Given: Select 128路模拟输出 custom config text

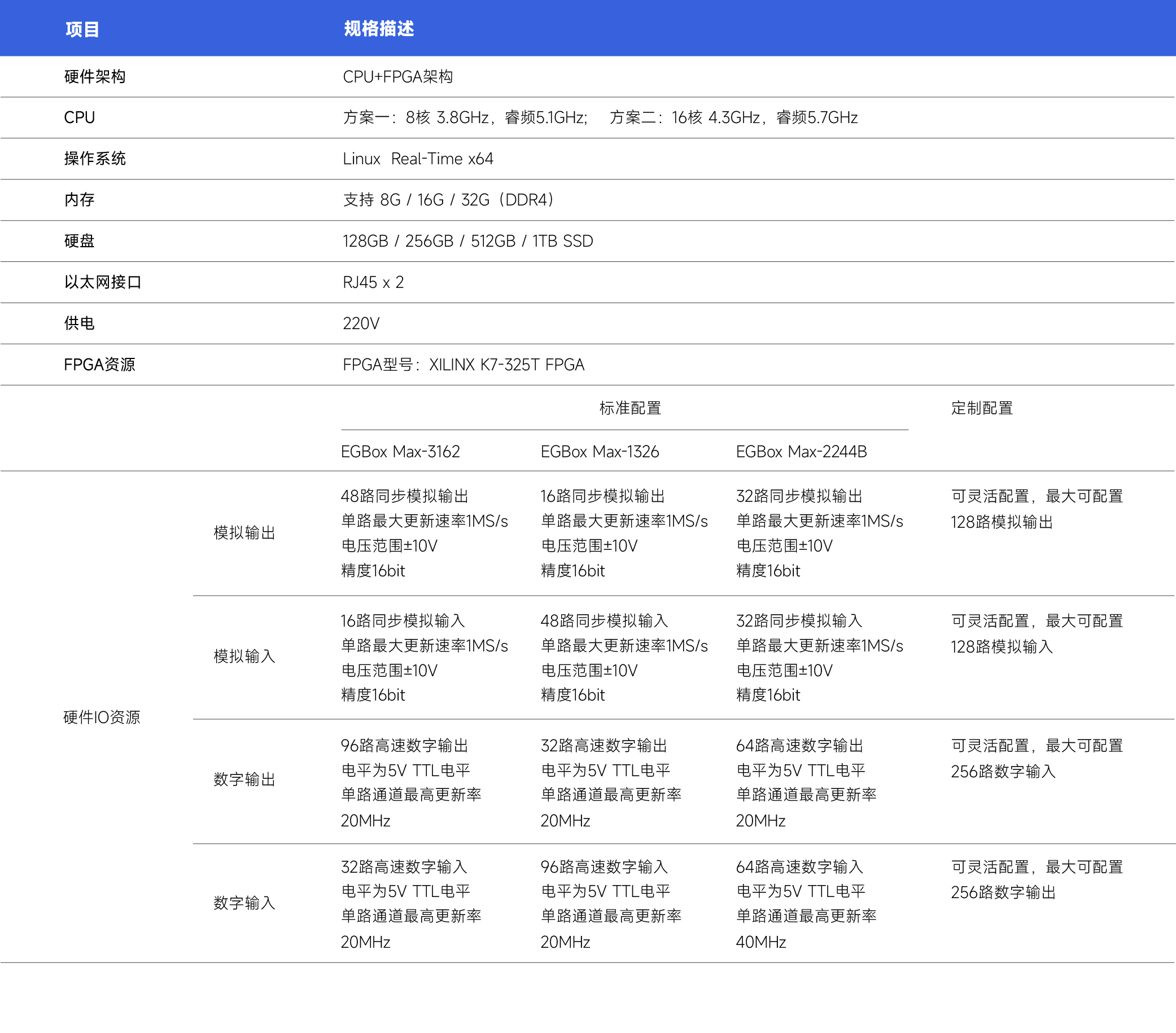Looking at the screenshot, I should click(1002, 522).
